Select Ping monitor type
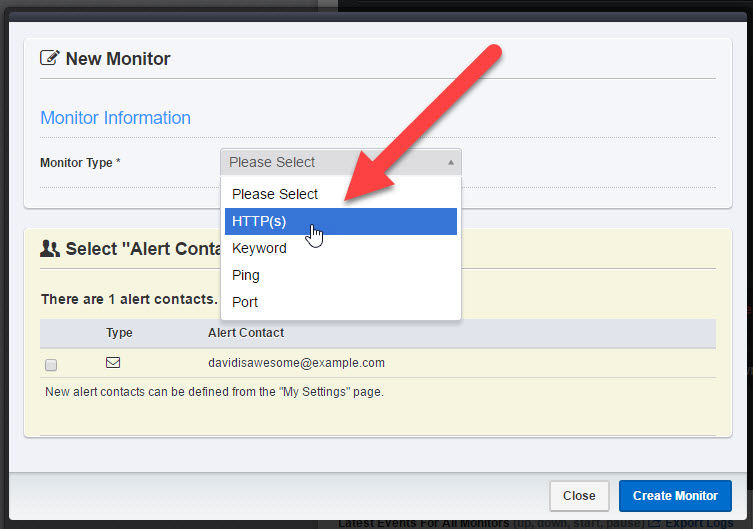Viewport: 753px width, 529px height. point(341,275)
